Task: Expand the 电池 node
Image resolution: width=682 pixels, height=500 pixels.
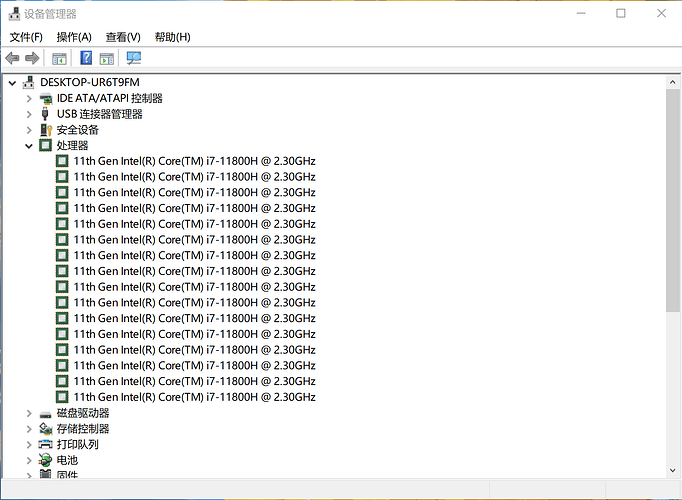Action: pos(29,460)
